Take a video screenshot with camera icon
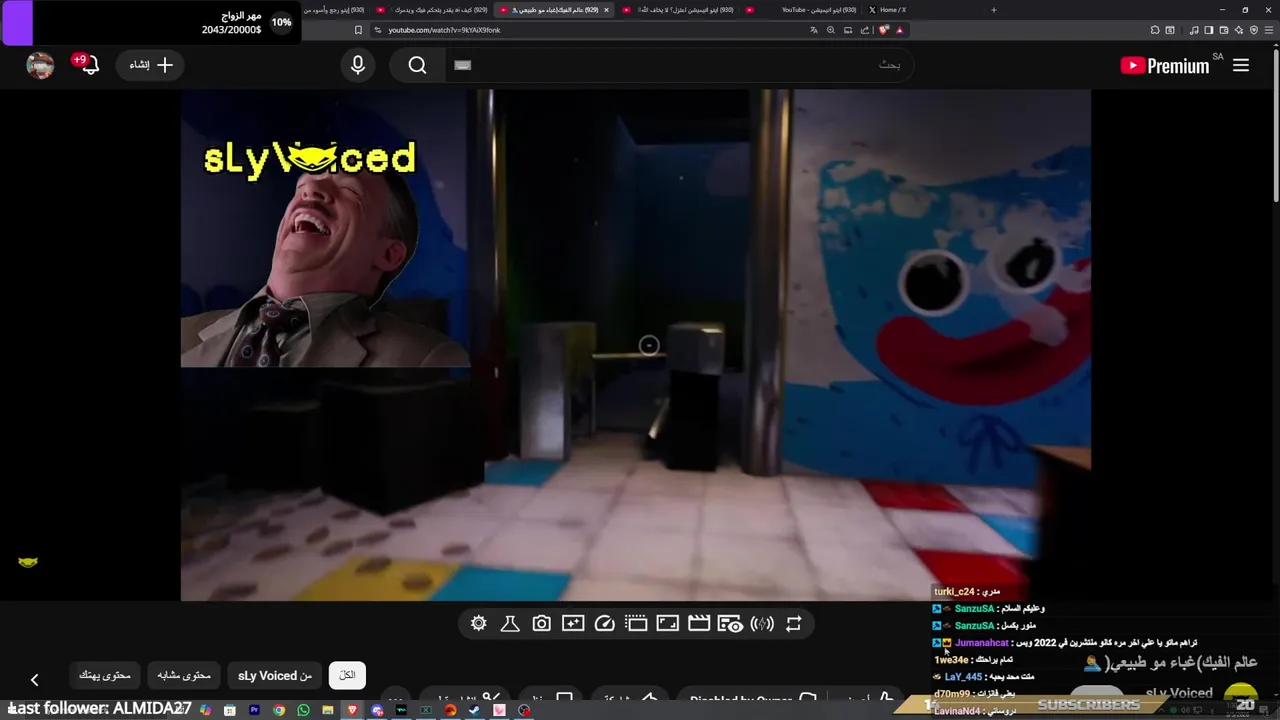Screen dimensions: 1280x720 [x=541, y=623]
